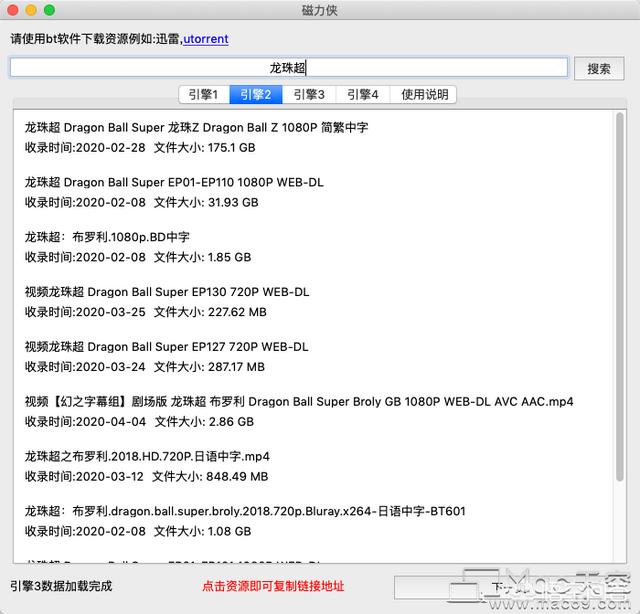
Task: Focus the search field containing 龙珠超
Action: [289, 67]
